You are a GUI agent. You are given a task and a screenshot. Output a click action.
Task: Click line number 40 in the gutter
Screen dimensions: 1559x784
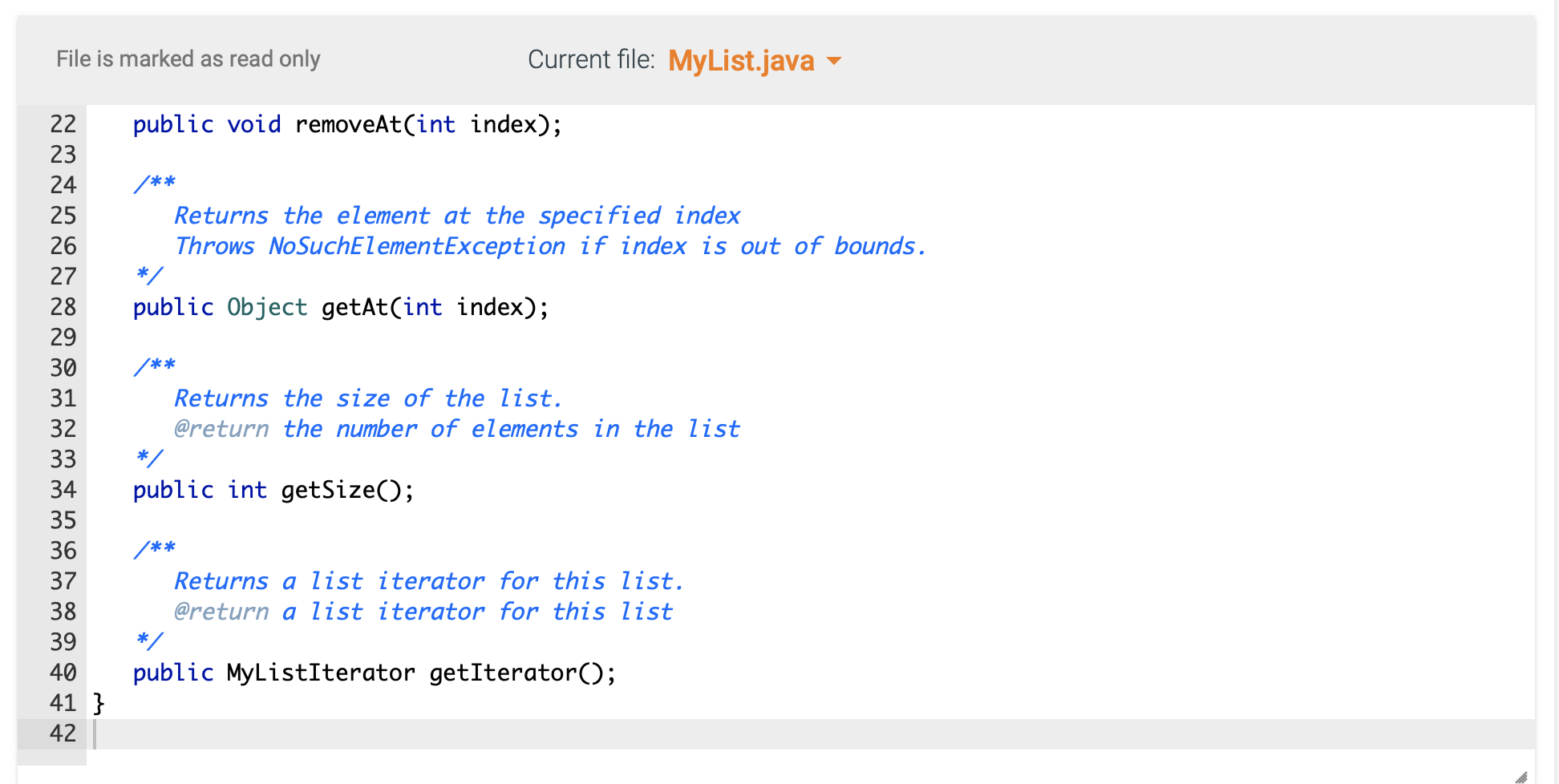coord(63,673)
